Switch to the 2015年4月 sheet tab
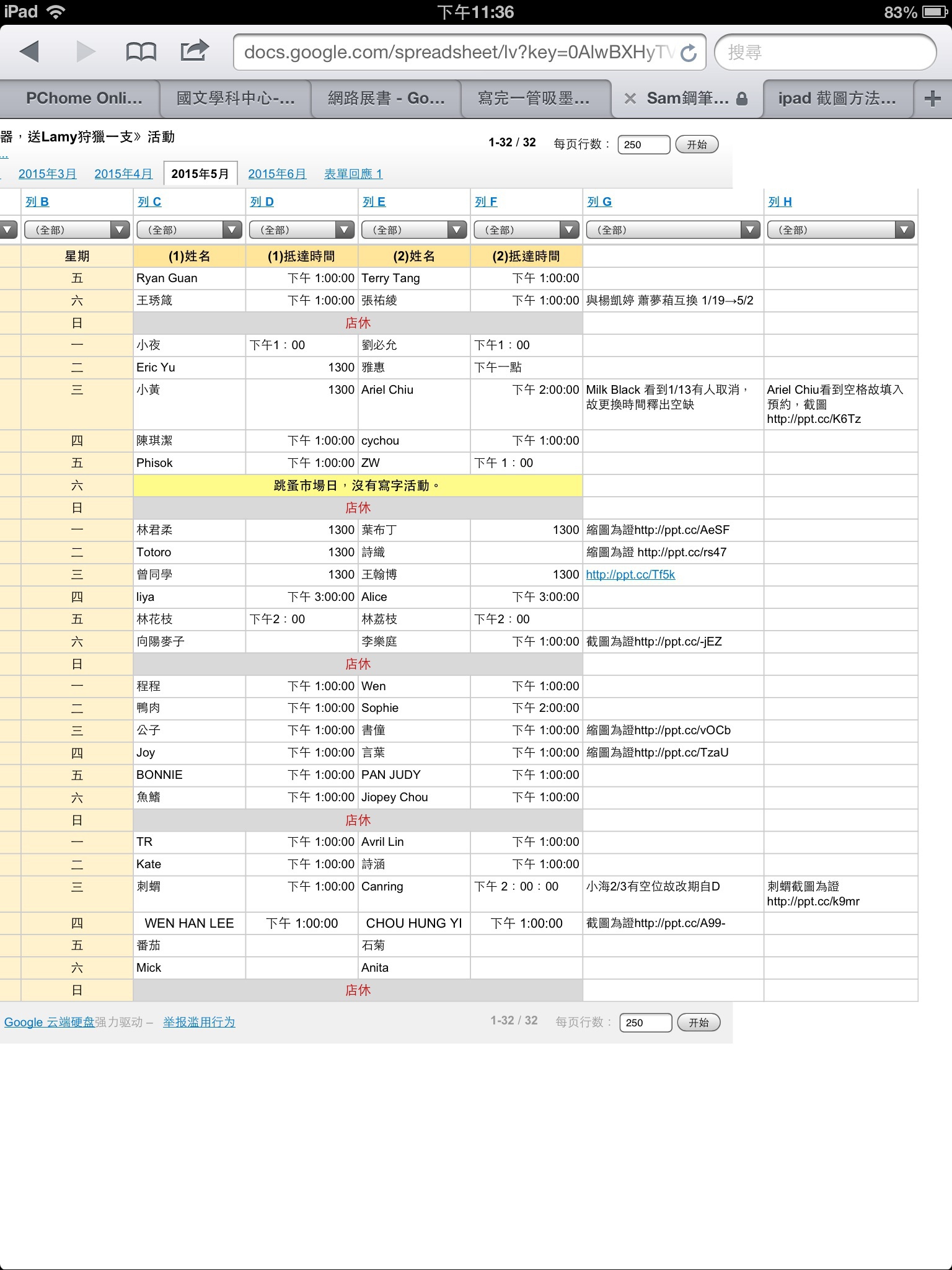952x1270 pixels. pyautogui.click(x=123, y=174)
